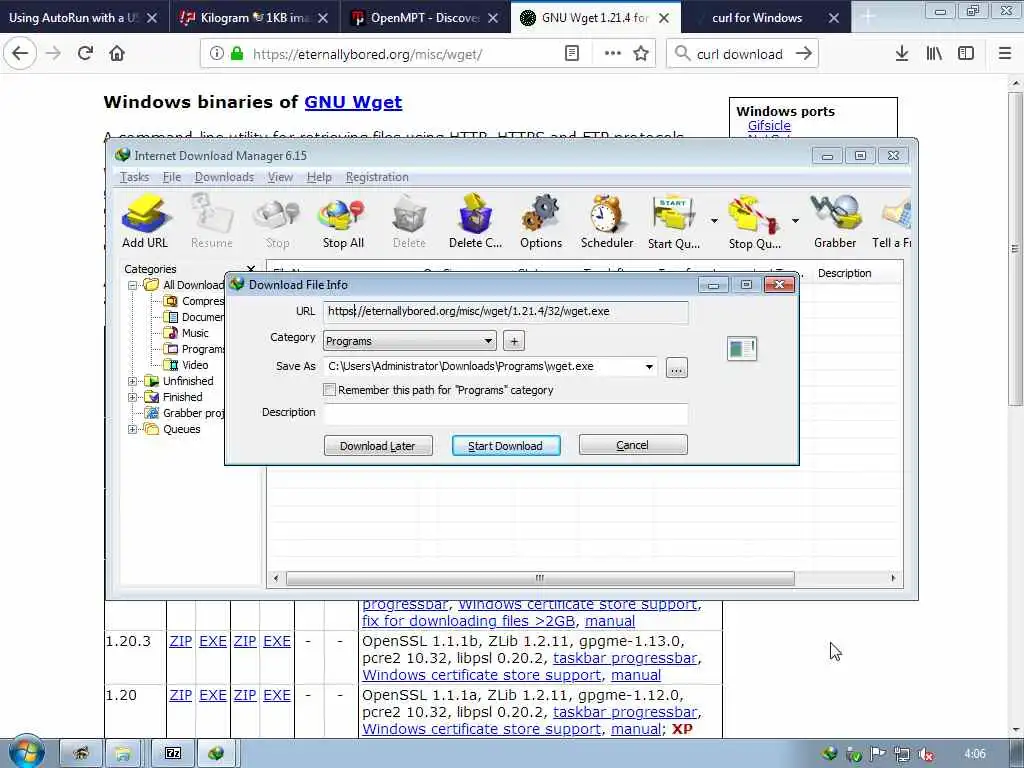Open the Downloads menu
The width and height of the screenshot is (1024, 768).
tap(224, 177)
